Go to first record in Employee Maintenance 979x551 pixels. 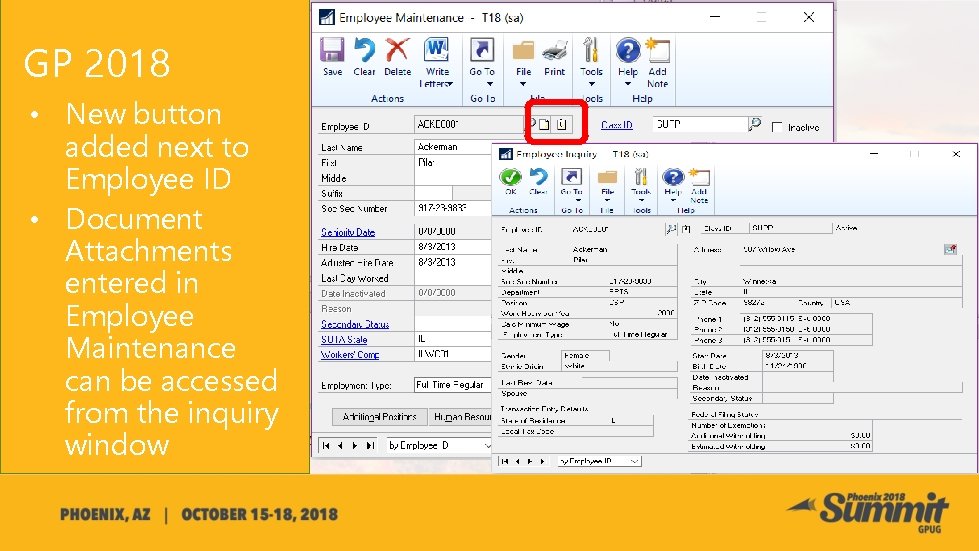coord(326,446)
